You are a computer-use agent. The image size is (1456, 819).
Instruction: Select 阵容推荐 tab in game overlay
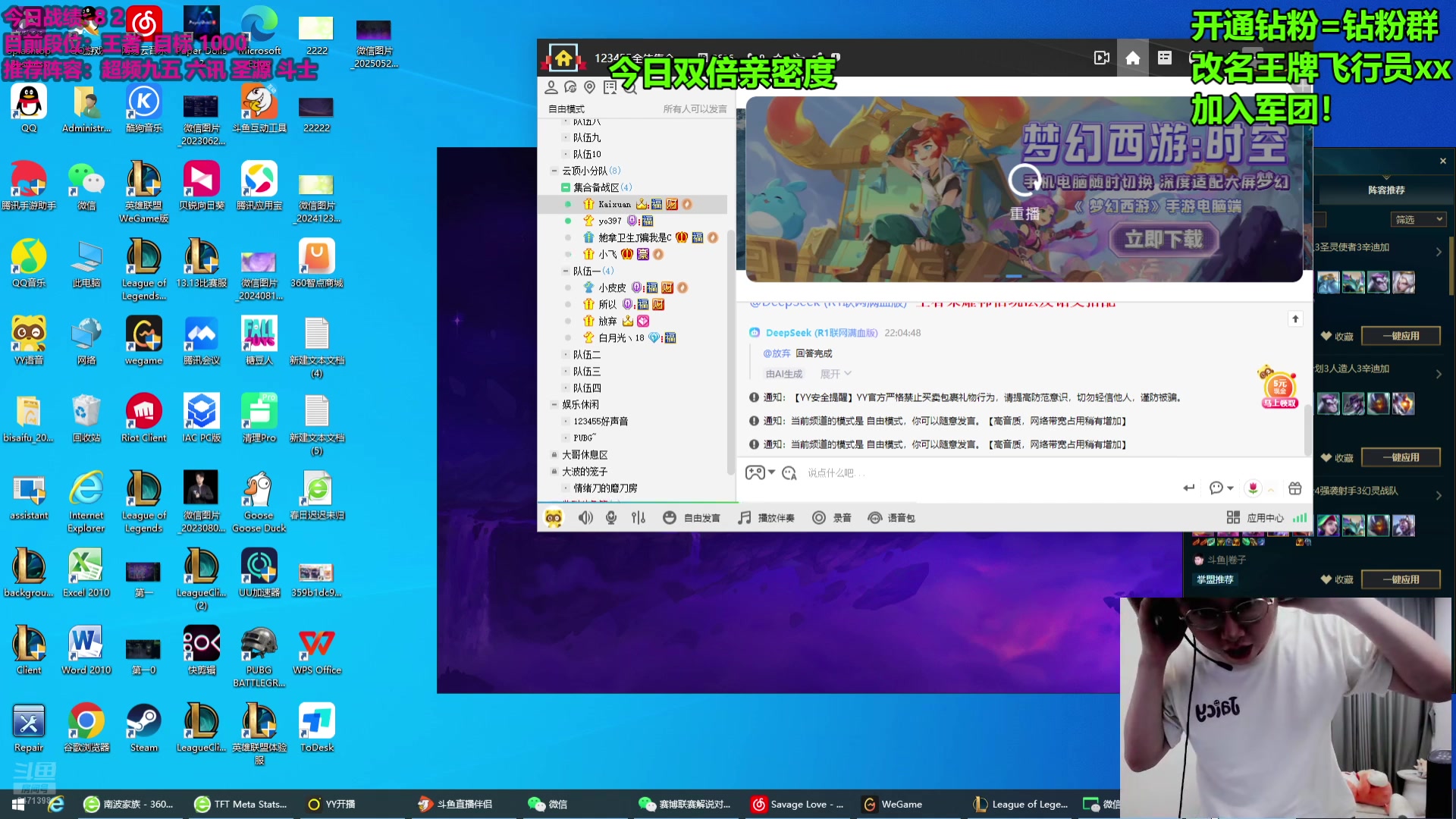point(1386,190)
